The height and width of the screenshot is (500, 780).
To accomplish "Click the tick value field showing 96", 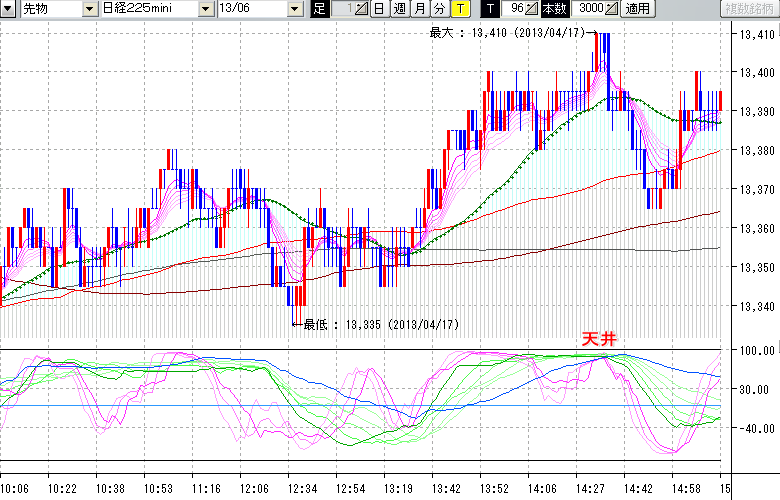I will point(514,9).
